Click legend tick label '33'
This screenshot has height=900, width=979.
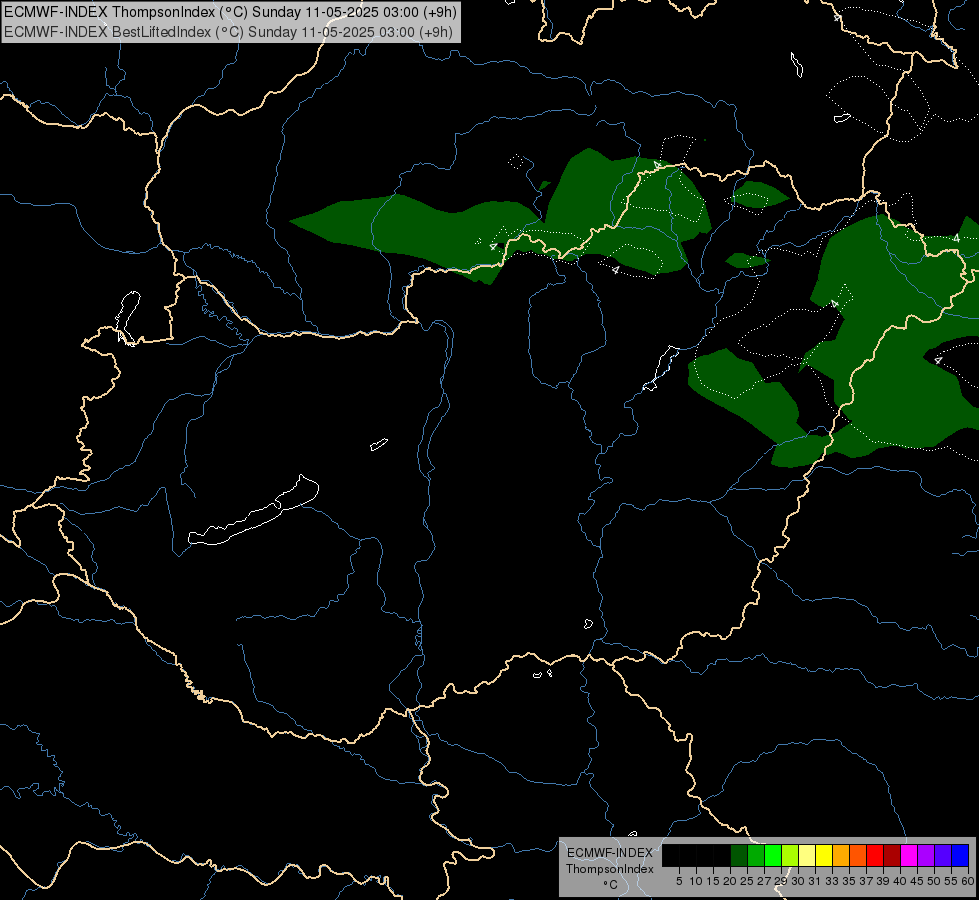(832, 881)
